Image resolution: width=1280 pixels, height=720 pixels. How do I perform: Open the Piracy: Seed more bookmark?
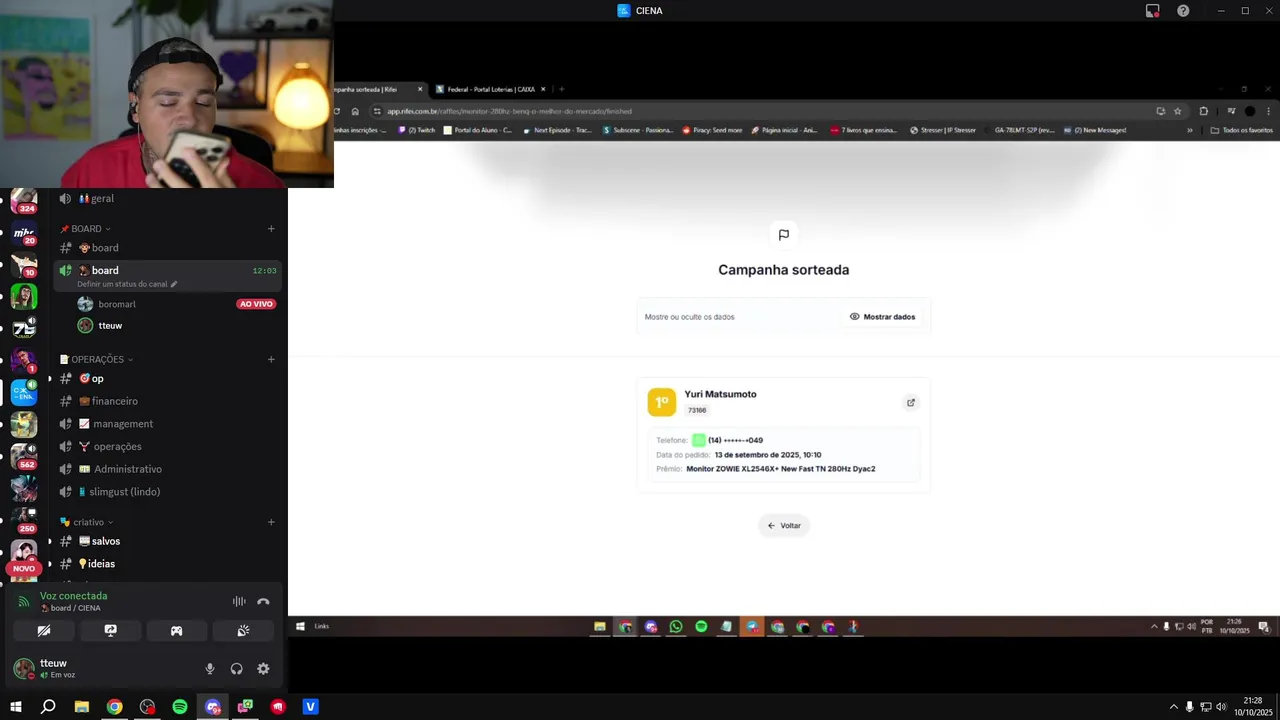click(712, 130)
